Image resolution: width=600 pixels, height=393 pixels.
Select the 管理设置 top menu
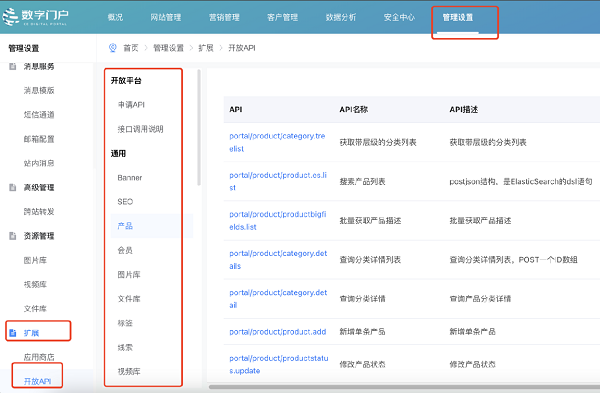(x=458, y=17)
